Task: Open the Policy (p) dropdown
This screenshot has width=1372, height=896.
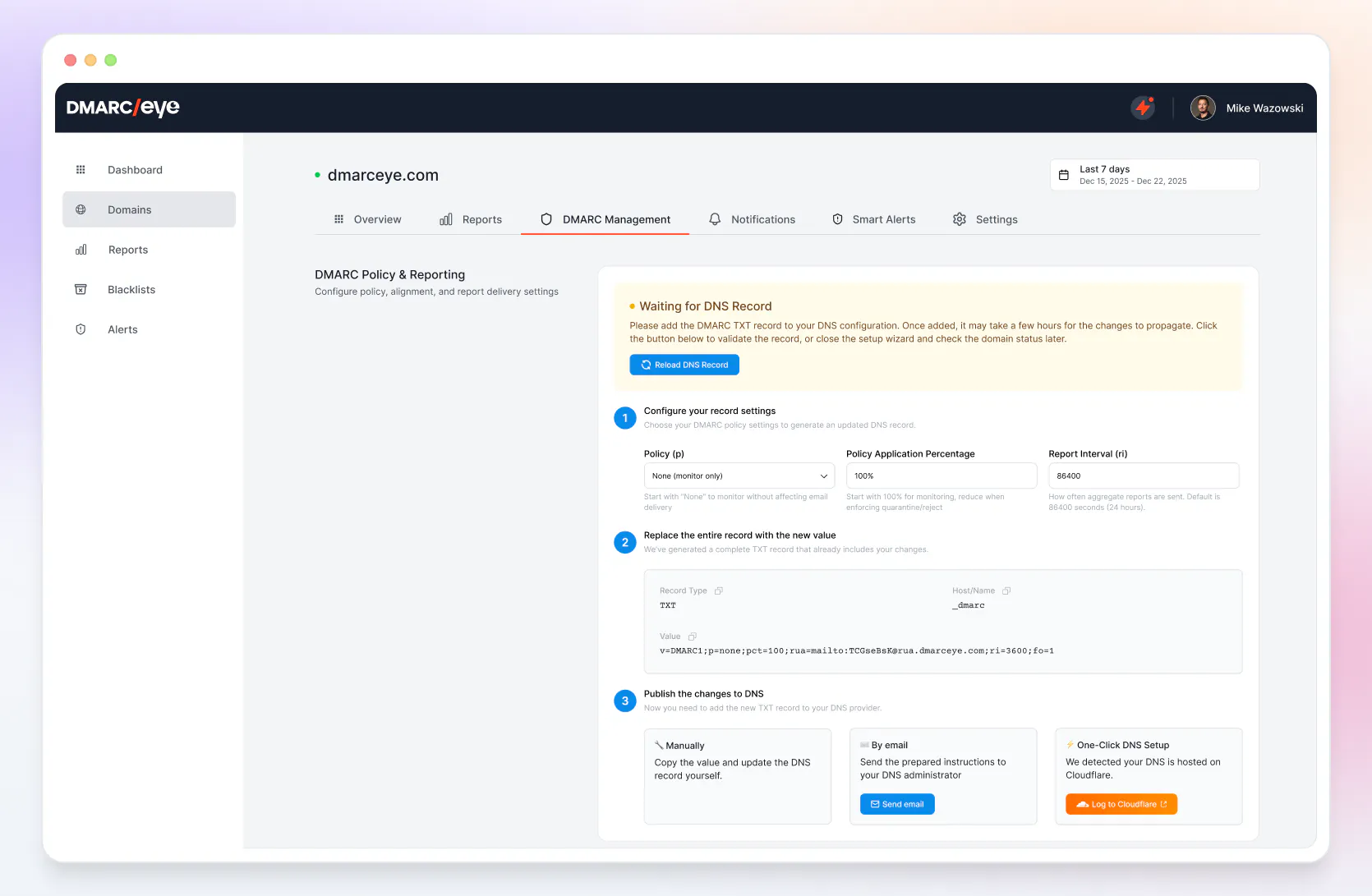Action: point(739,476)
